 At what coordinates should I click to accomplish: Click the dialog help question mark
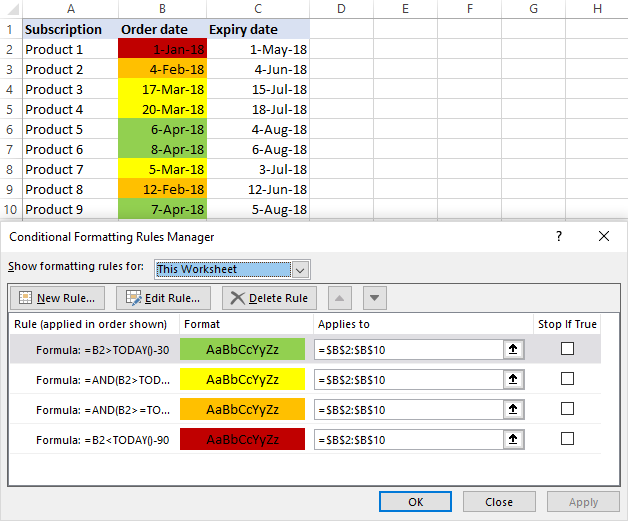pos(559,237)
